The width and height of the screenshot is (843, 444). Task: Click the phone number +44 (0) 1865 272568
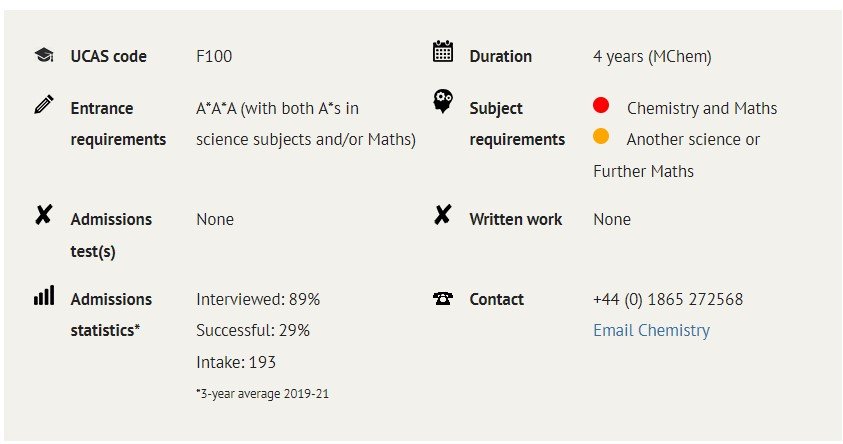[x=668, y=299]
